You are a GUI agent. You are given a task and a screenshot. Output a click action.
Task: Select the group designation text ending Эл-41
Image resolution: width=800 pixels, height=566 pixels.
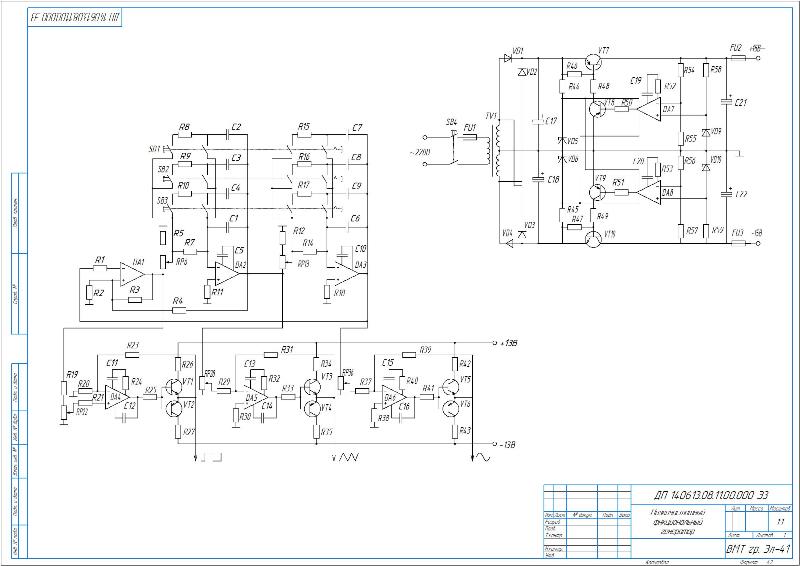tap(757, 550)
